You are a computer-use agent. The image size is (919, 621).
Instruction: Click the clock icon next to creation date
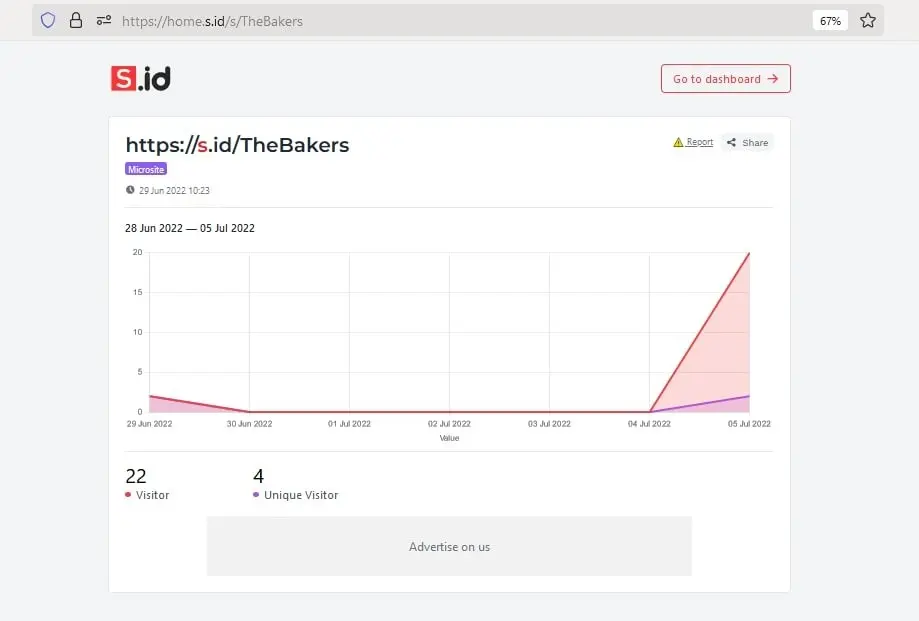[x=130, y=190]
